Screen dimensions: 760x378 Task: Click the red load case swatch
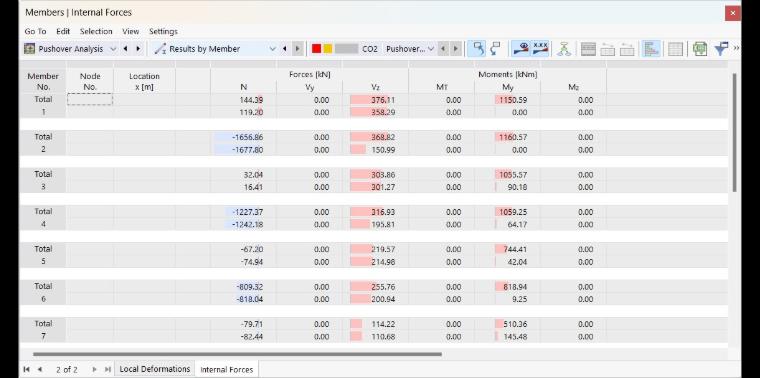coord(317,49)
